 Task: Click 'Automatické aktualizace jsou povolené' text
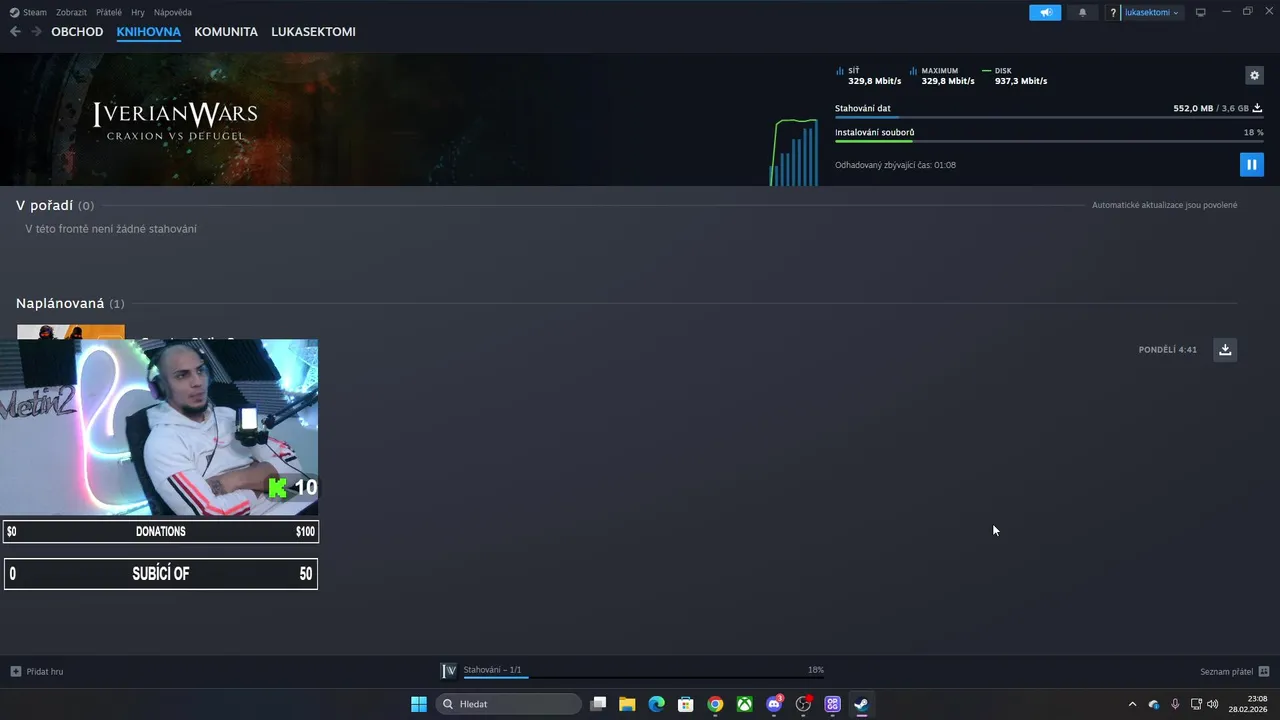coord(1164,205)
